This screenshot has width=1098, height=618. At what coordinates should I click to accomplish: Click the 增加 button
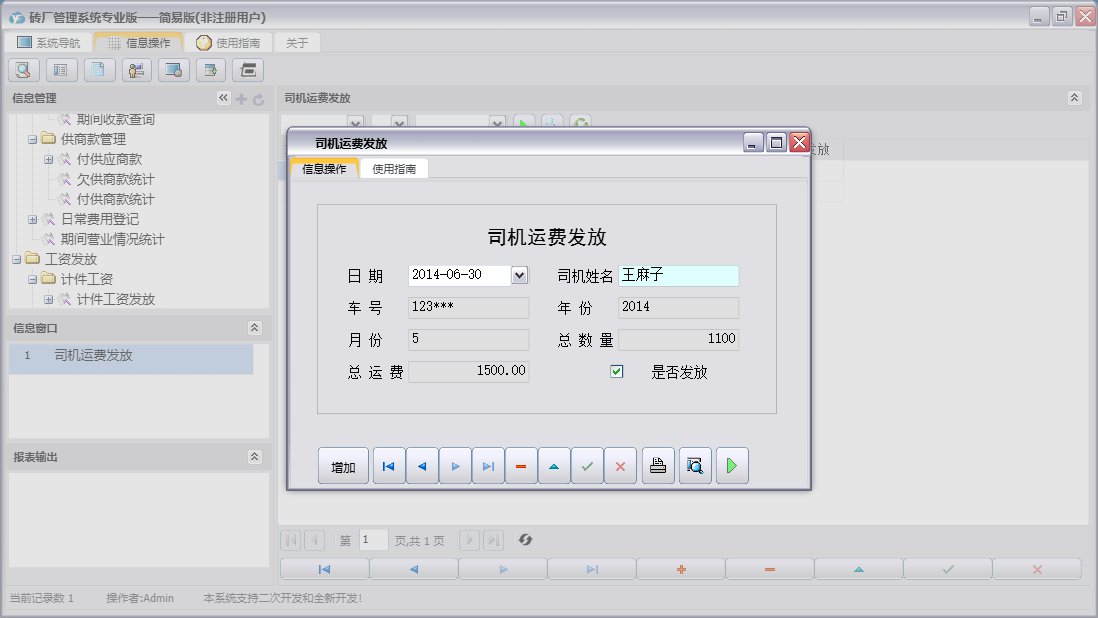click(343, 467)
